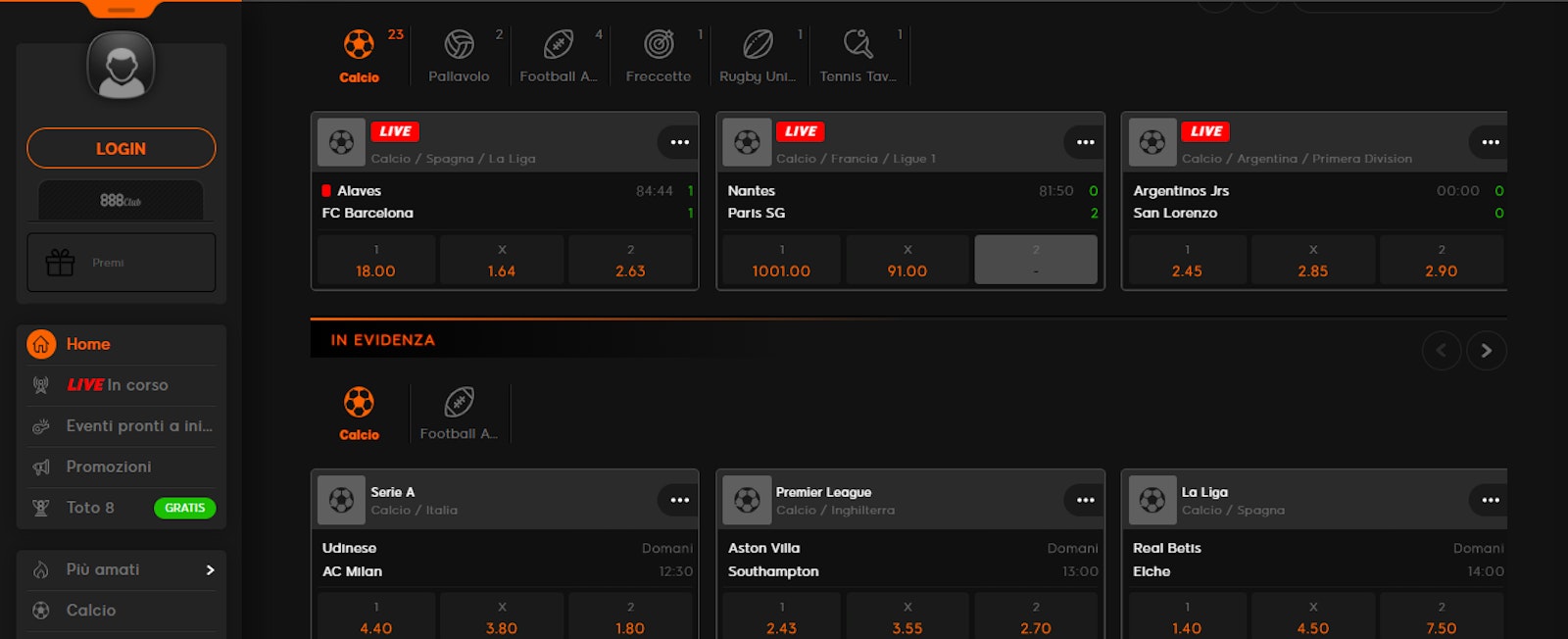Select Pallavolo sport icon in live bar

pyautogui.click(x=459, y=45)
